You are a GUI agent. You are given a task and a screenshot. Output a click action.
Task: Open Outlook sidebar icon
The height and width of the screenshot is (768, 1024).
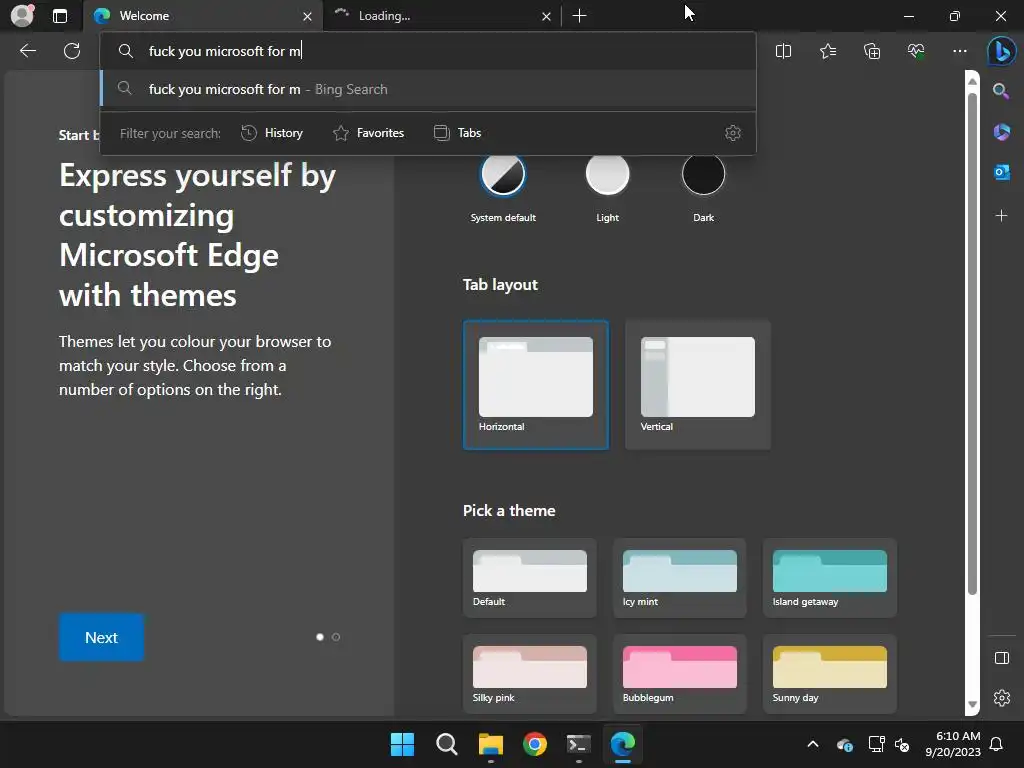pos(1001,172)
